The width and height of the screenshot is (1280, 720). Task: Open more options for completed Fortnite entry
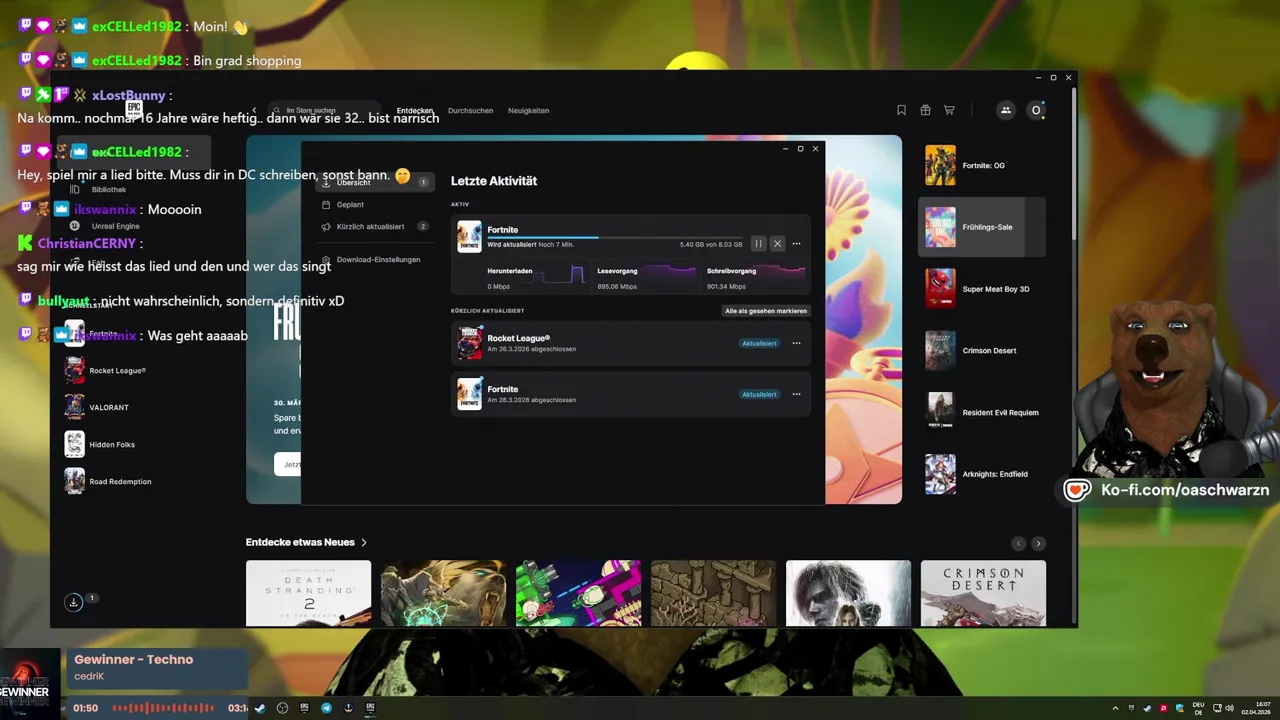pyautogui.click(x=796, y=394)
